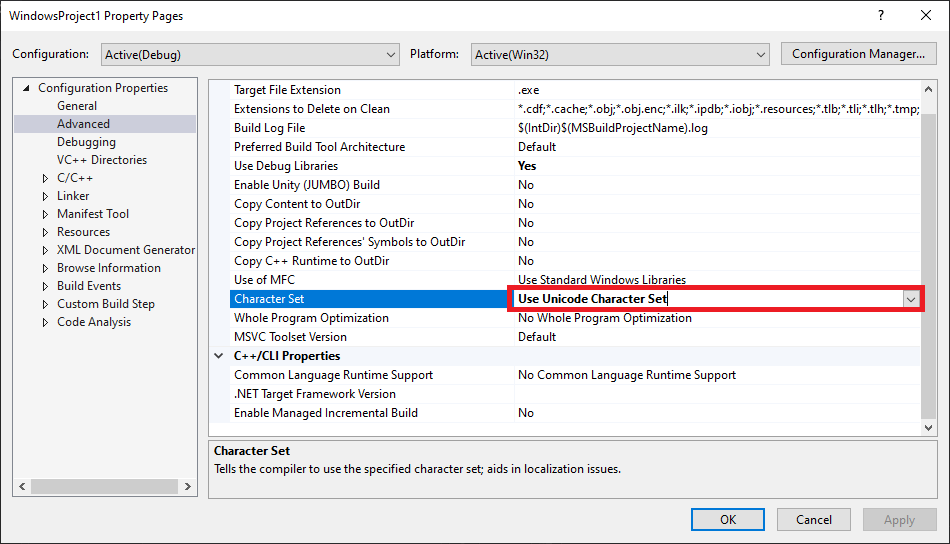Click the help question mark icon

point(881,16)
